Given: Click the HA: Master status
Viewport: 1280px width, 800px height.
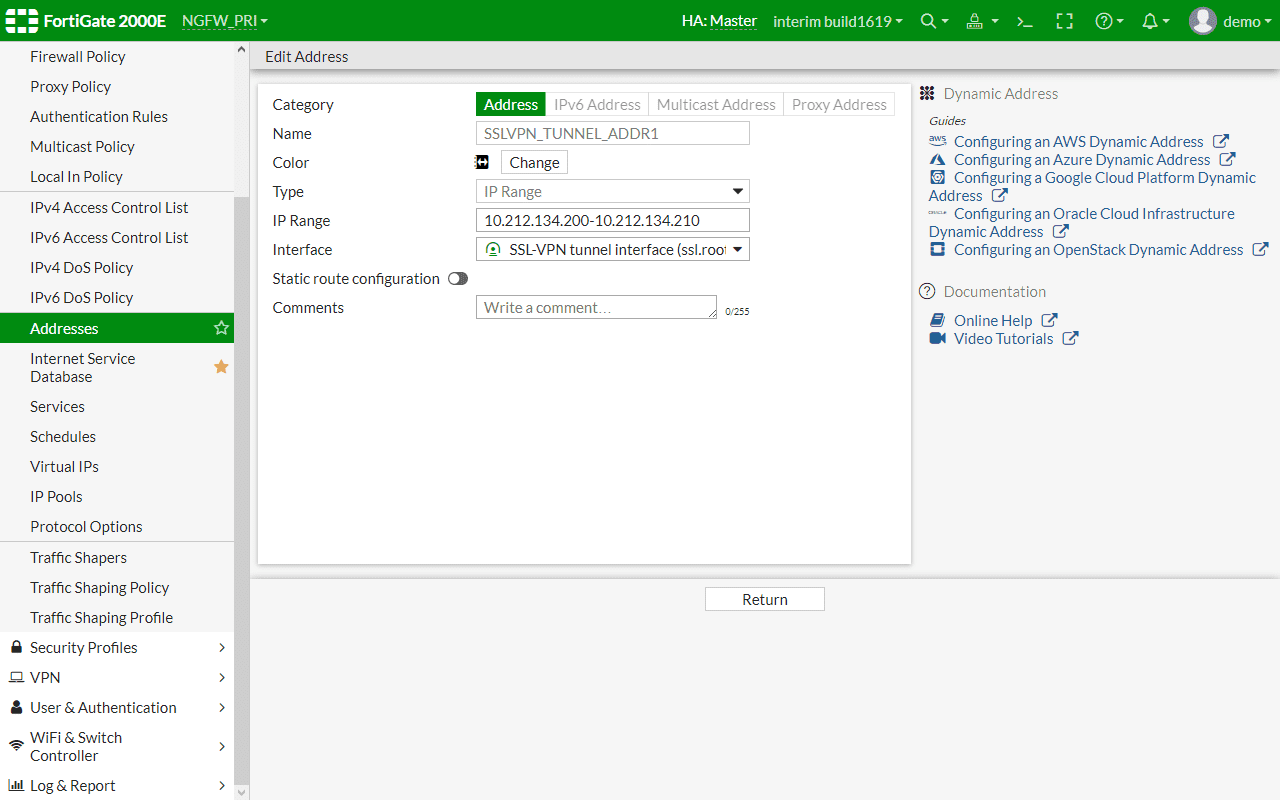Looking at the screenshot, I should 719,21.
